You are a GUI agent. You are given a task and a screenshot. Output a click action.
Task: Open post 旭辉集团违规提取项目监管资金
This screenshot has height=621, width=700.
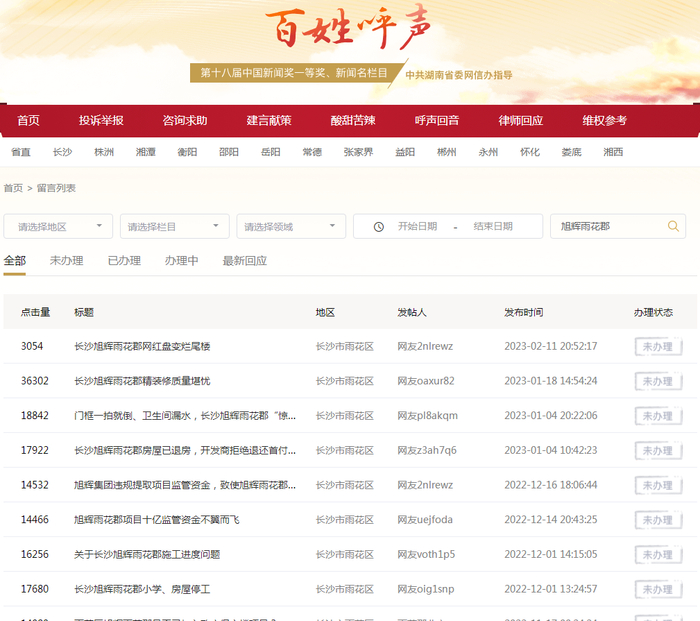(185, 485)
